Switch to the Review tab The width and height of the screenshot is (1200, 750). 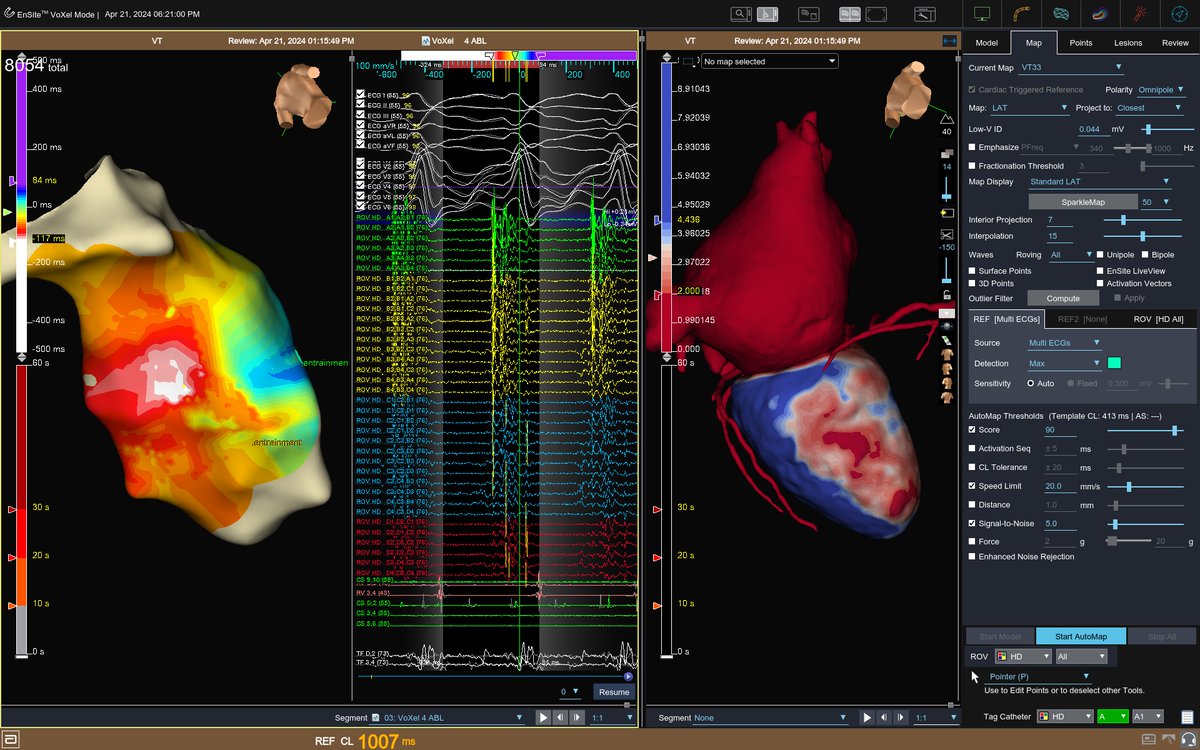[1175, 43]
